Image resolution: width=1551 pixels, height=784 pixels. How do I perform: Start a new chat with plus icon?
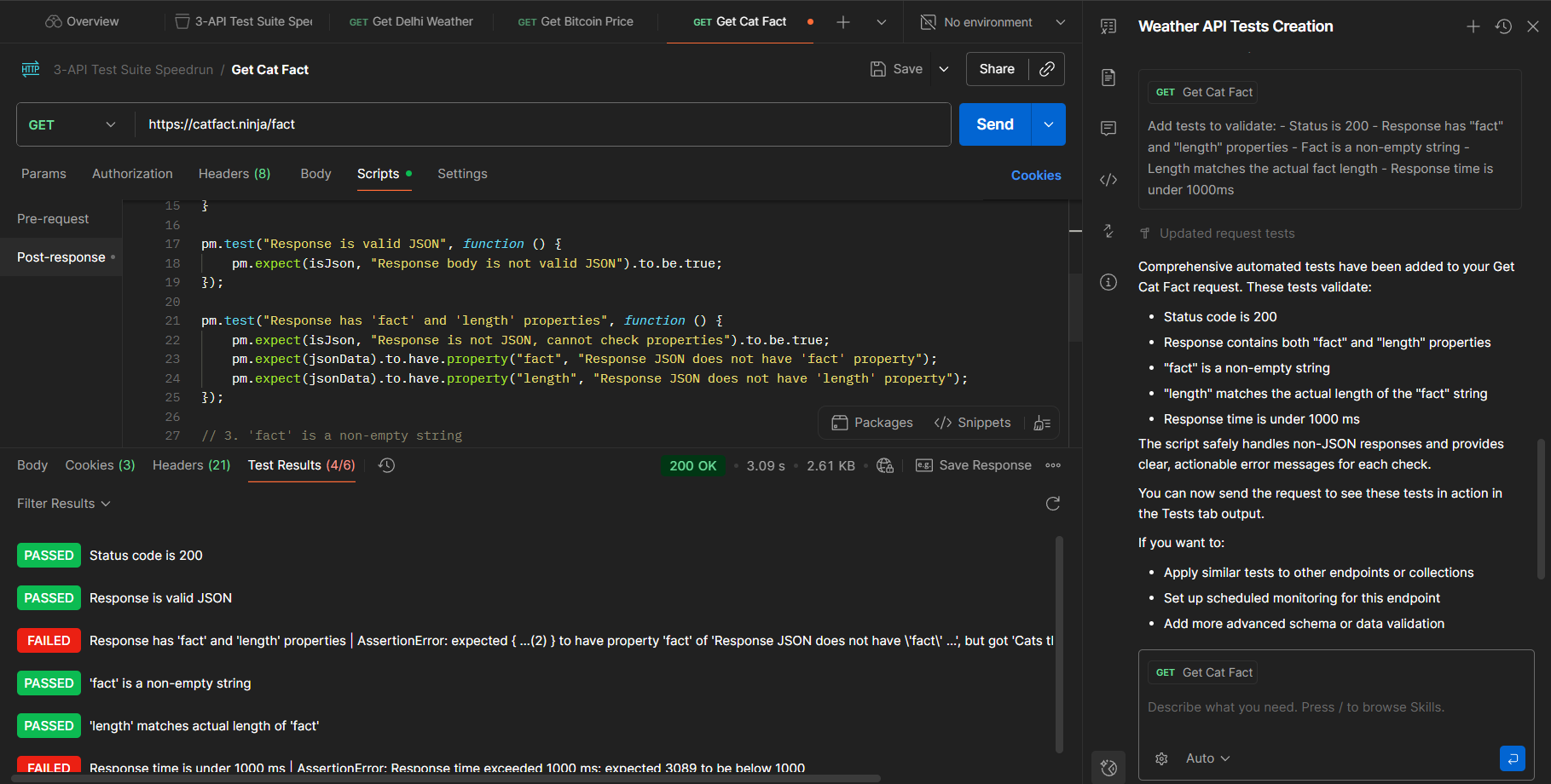[1473, 26]
